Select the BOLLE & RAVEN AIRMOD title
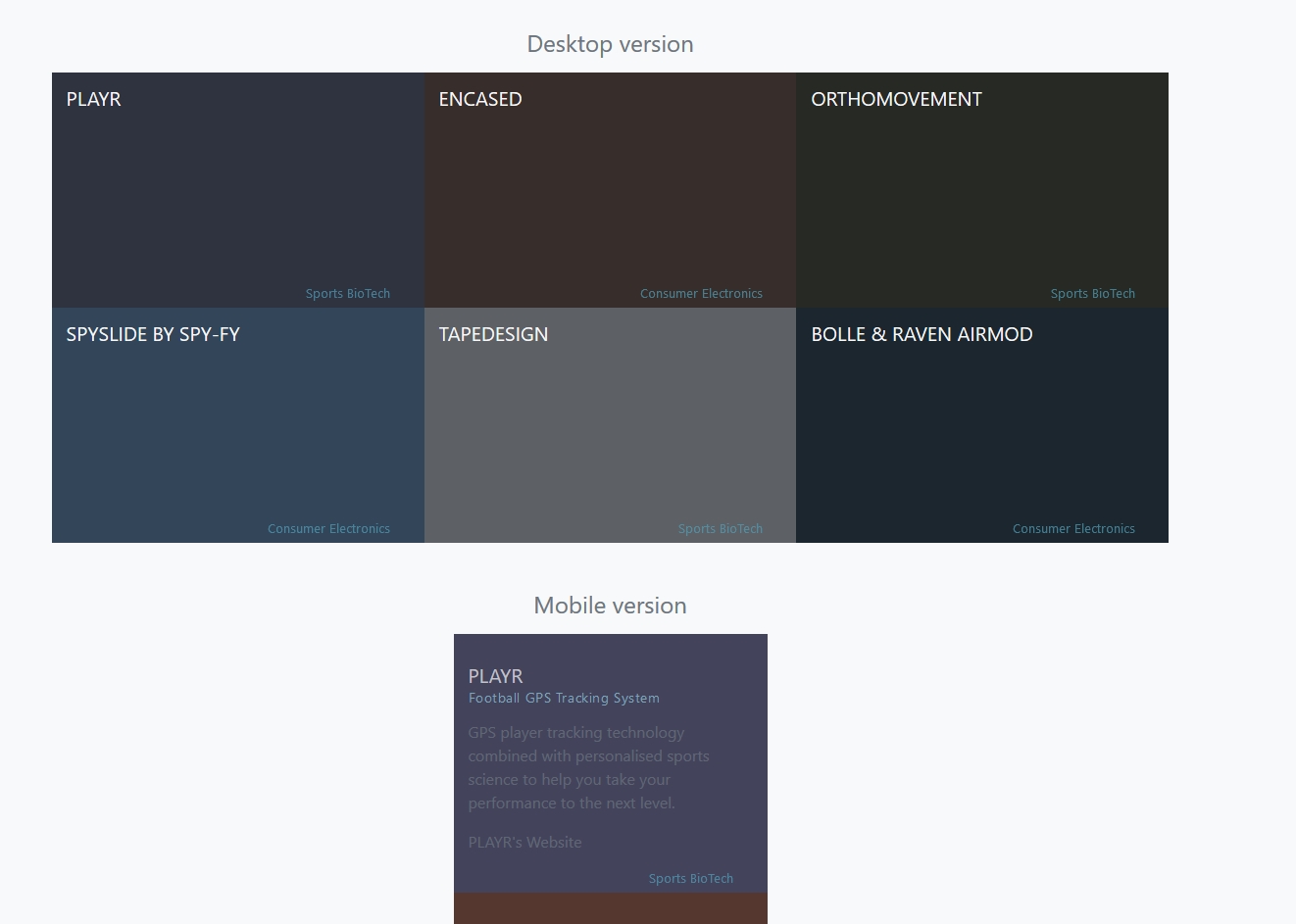1296x924 pixels. (x=922, y=334)
